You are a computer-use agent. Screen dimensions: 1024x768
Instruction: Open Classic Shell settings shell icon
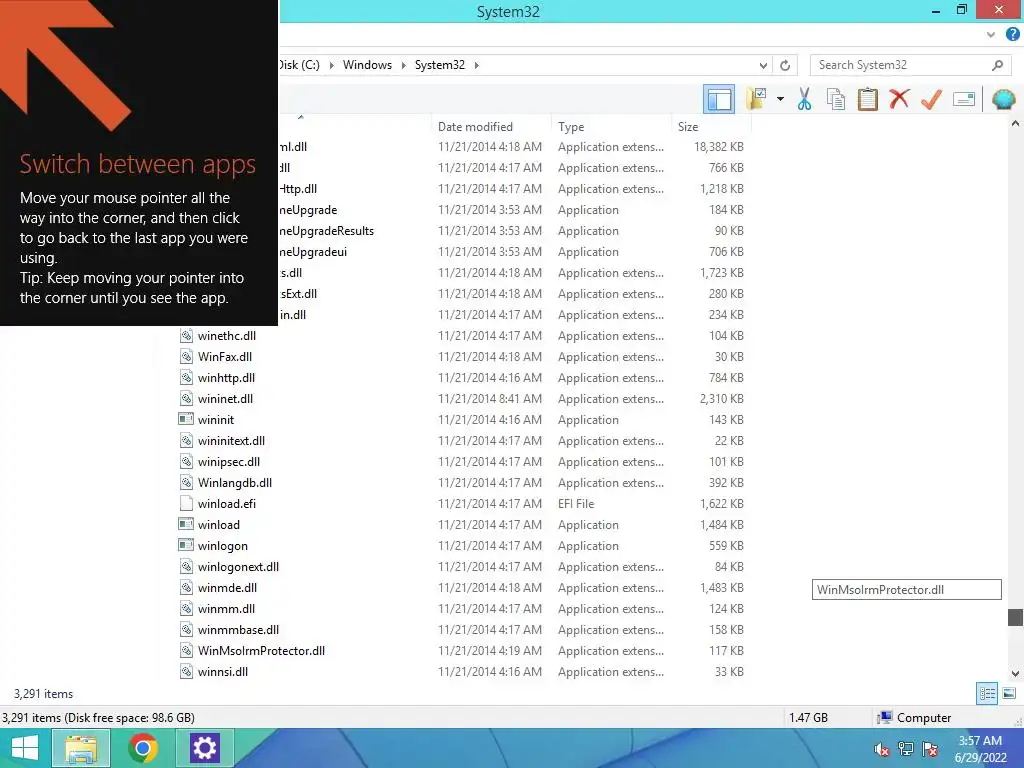click(x=1003, y=99)
